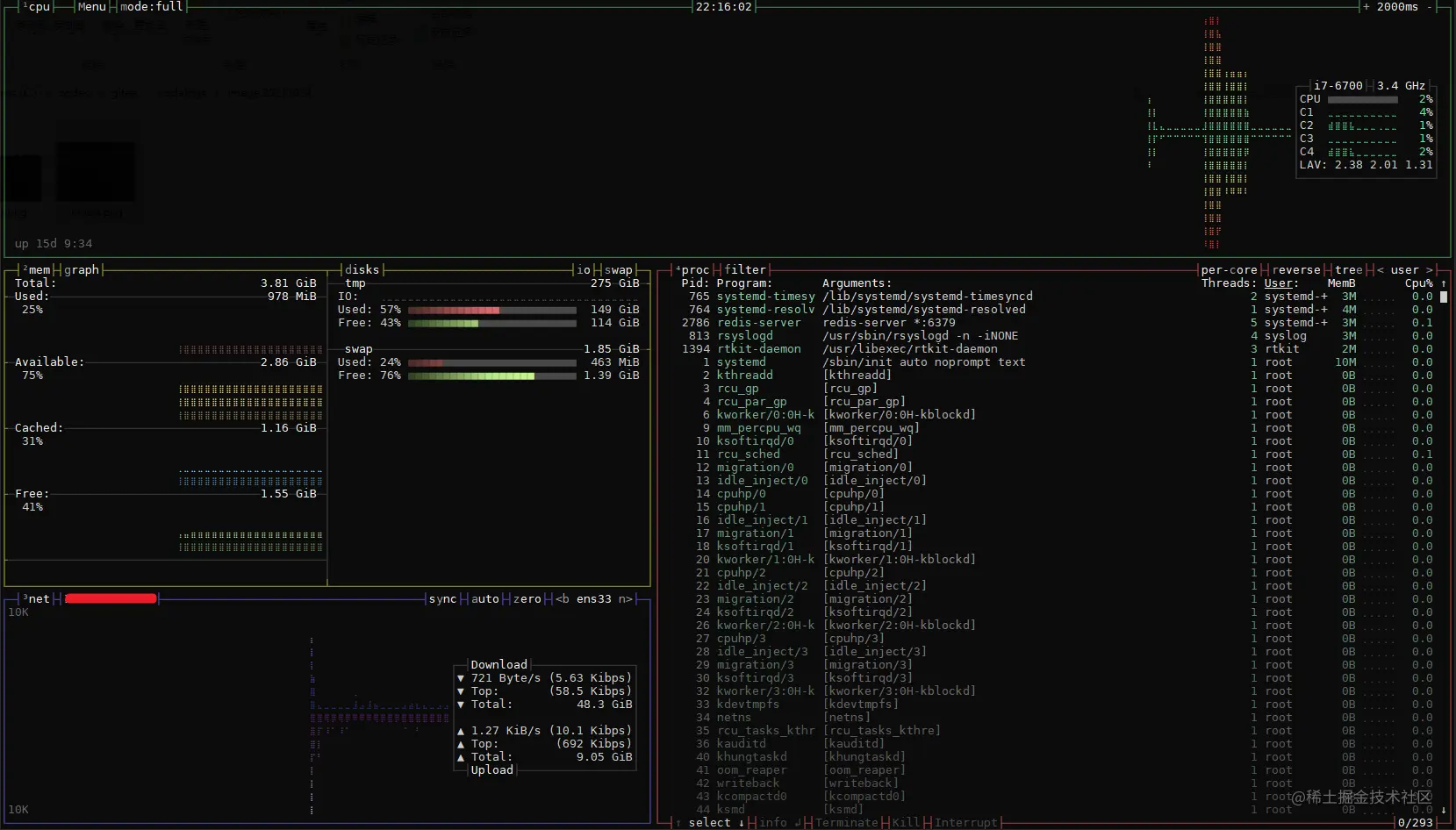The height and width of the screenshot is (830, 1456).
Task: Click the LAV load average line
Action: (x=1366, y=165)
